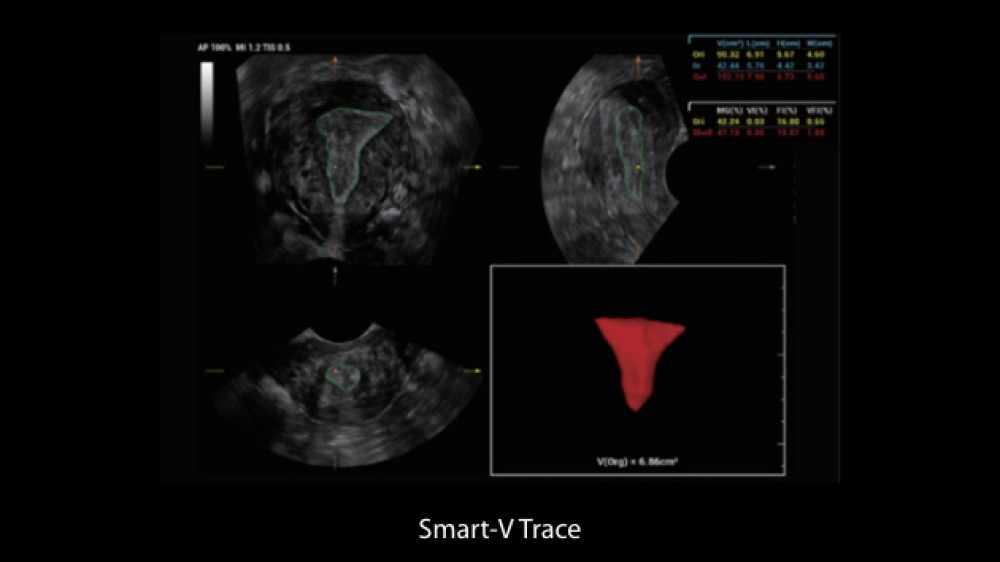
Task: Click the V(Org) volume value label
Action: point(637,462)
